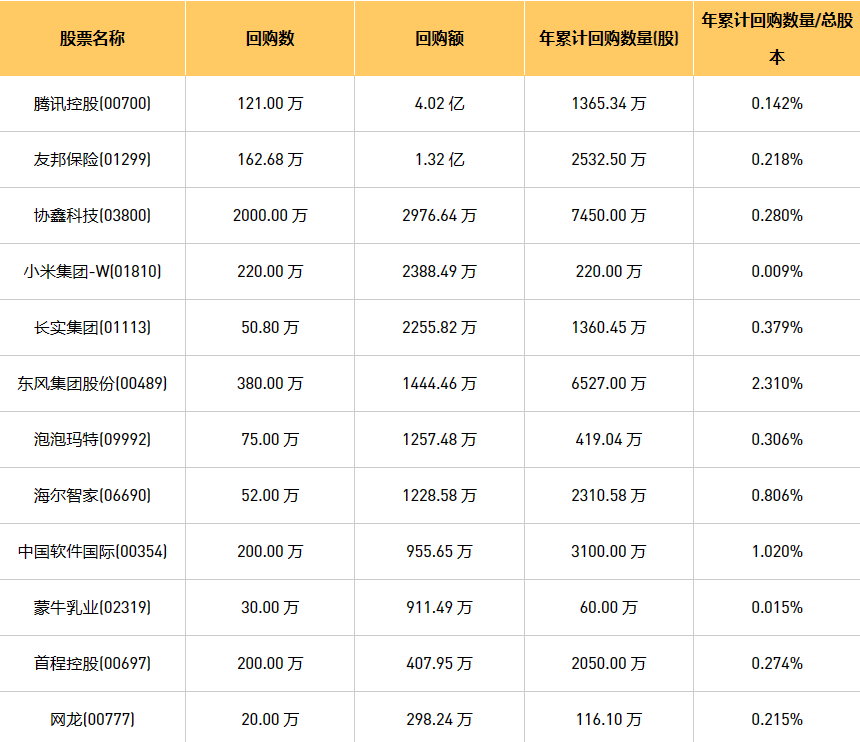Click the 回购额 column header
The width and height of the screenshot is (860, 742).
[439, 39]
